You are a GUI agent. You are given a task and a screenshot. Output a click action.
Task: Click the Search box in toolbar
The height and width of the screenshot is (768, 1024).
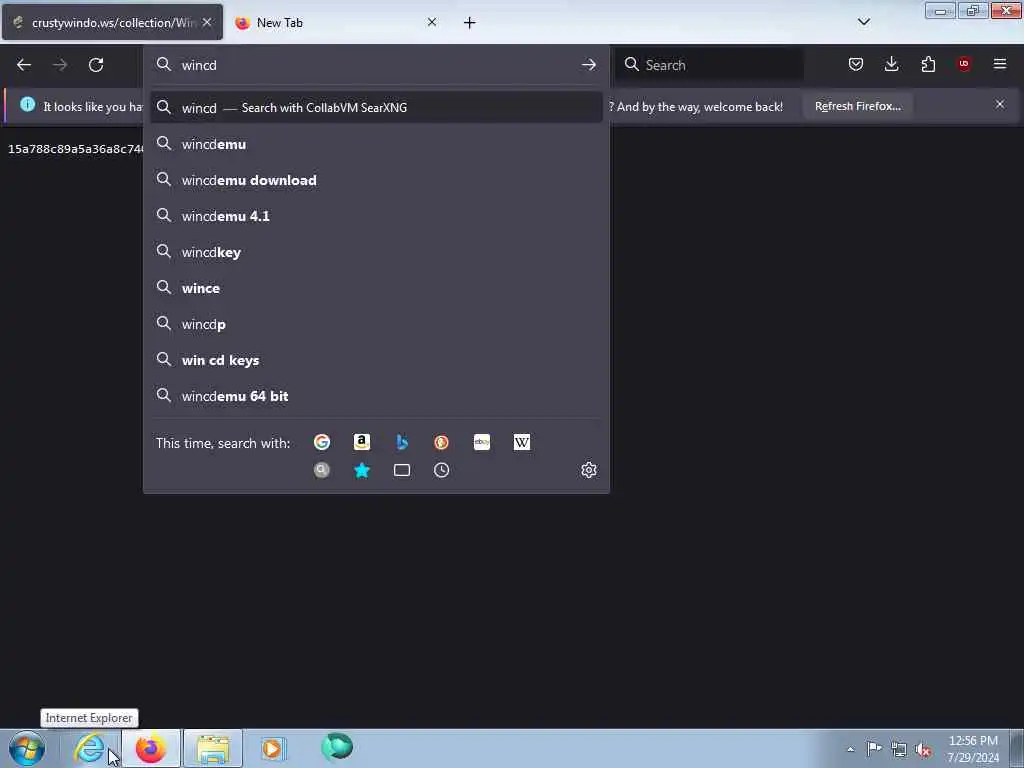click(x=709, y=65)
